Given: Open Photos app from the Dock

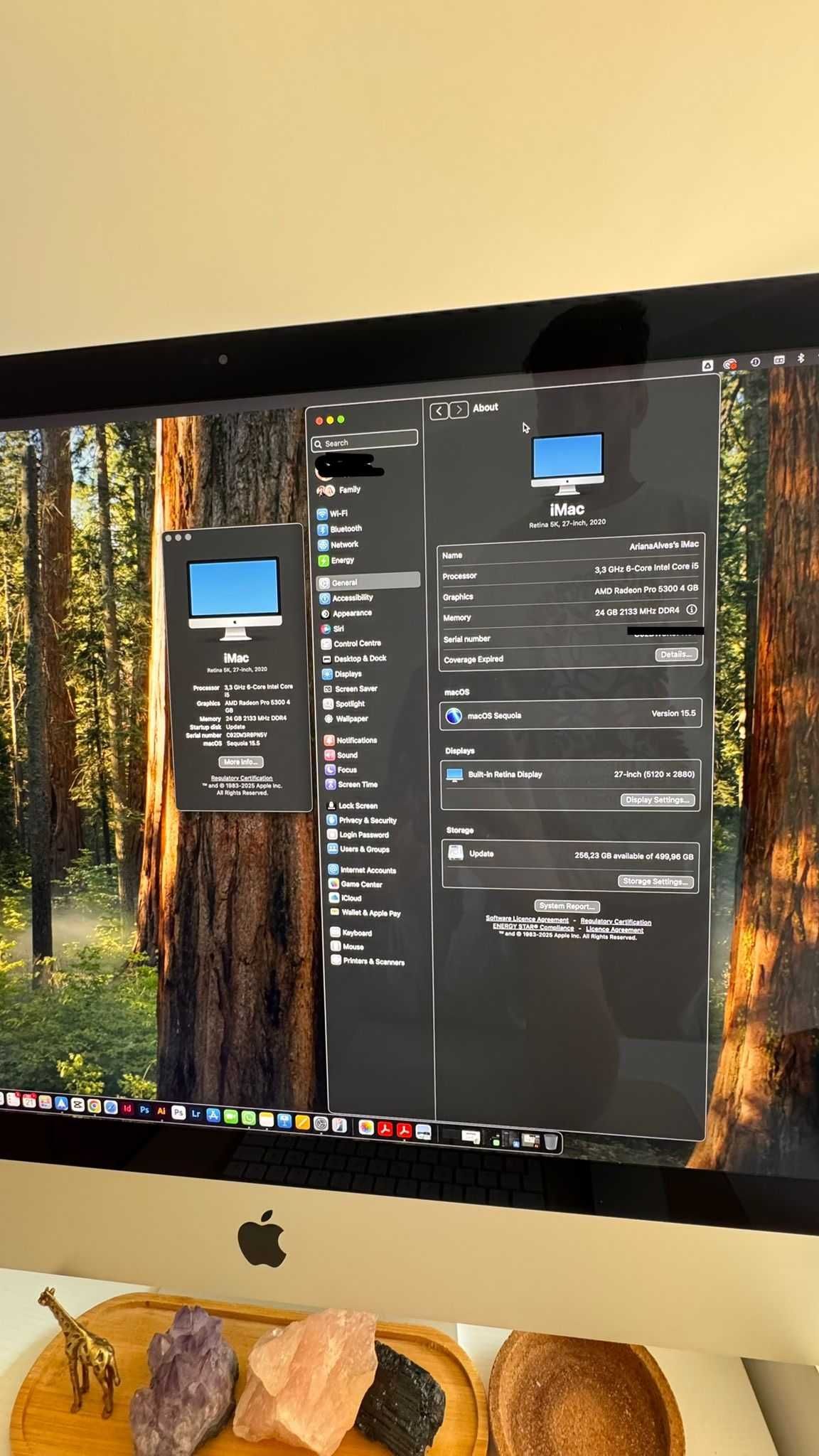Looking at the screenshot, I should click(366, 1128).
